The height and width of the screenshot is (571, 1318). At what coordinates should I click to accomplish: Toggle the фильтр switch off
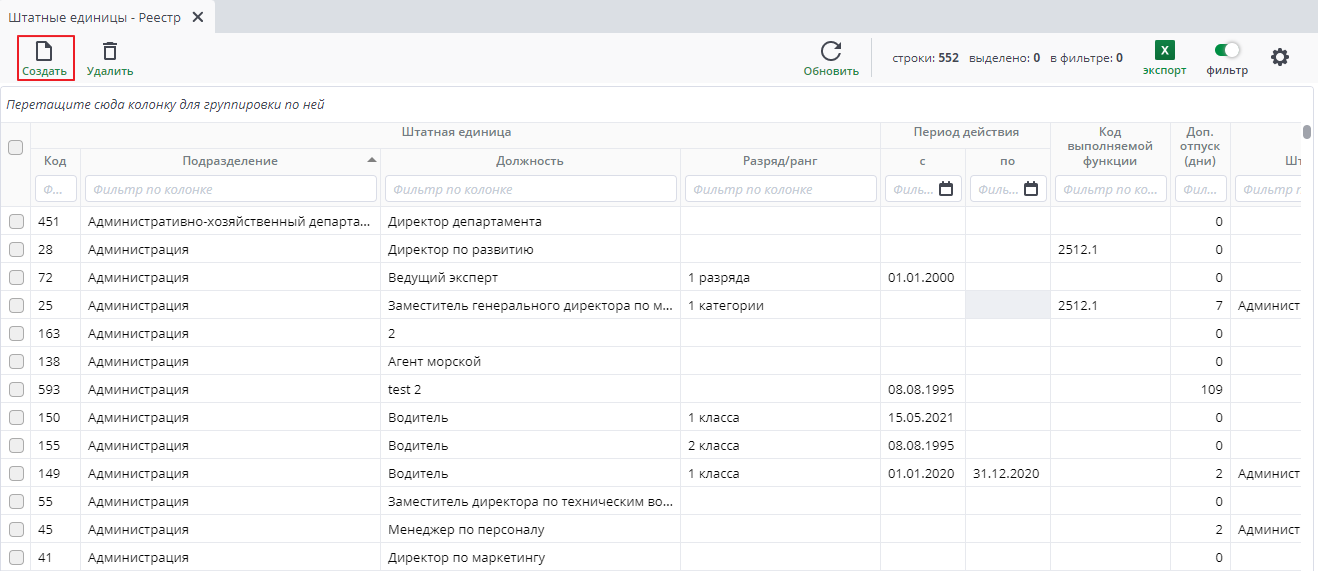1227,50
